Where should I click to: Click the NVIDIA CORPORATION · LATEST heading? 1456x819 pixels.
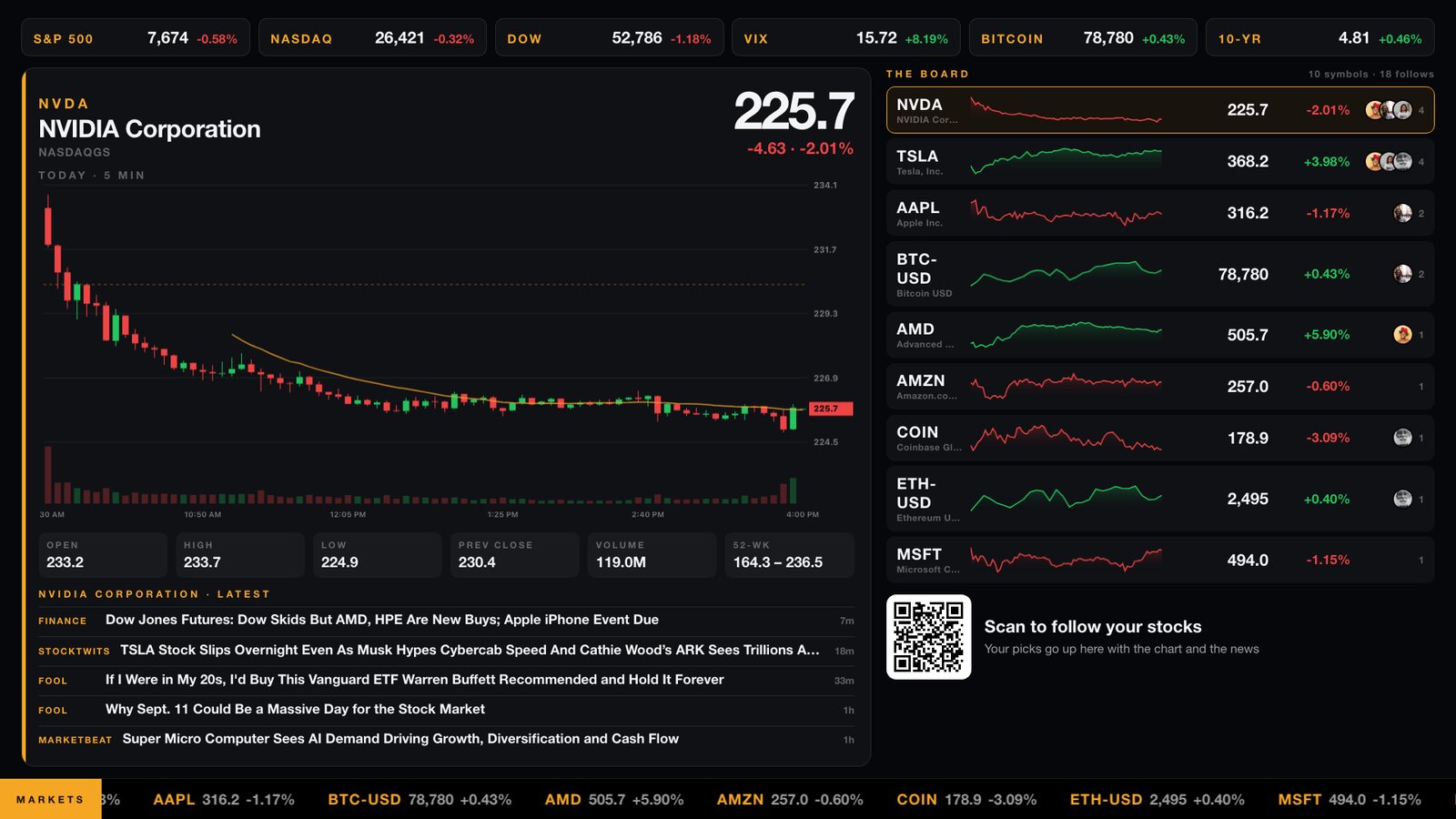[x=154, y=594]
